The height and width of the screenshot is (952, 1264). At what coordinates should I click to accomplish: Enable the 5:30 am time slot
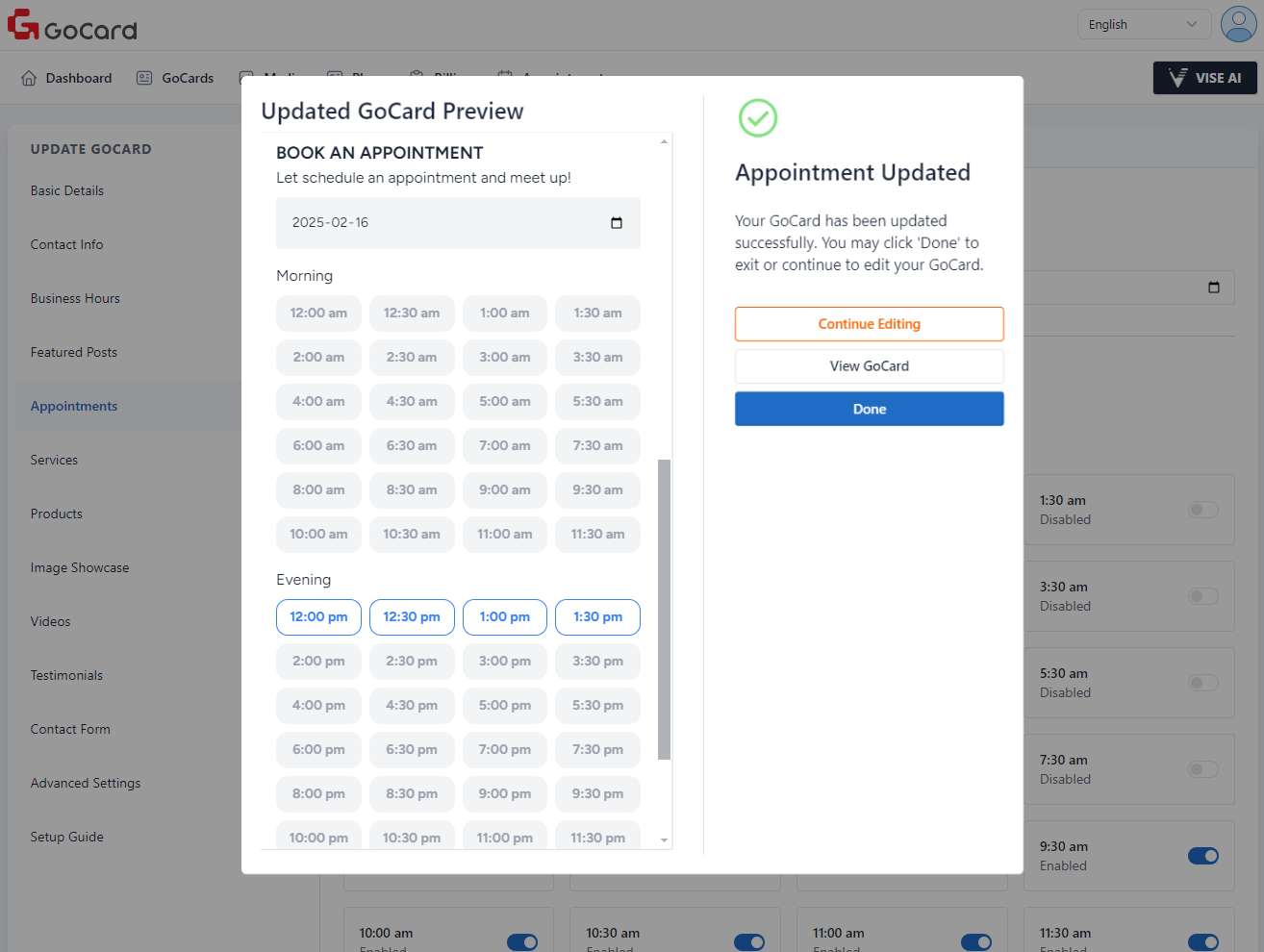1202,683
